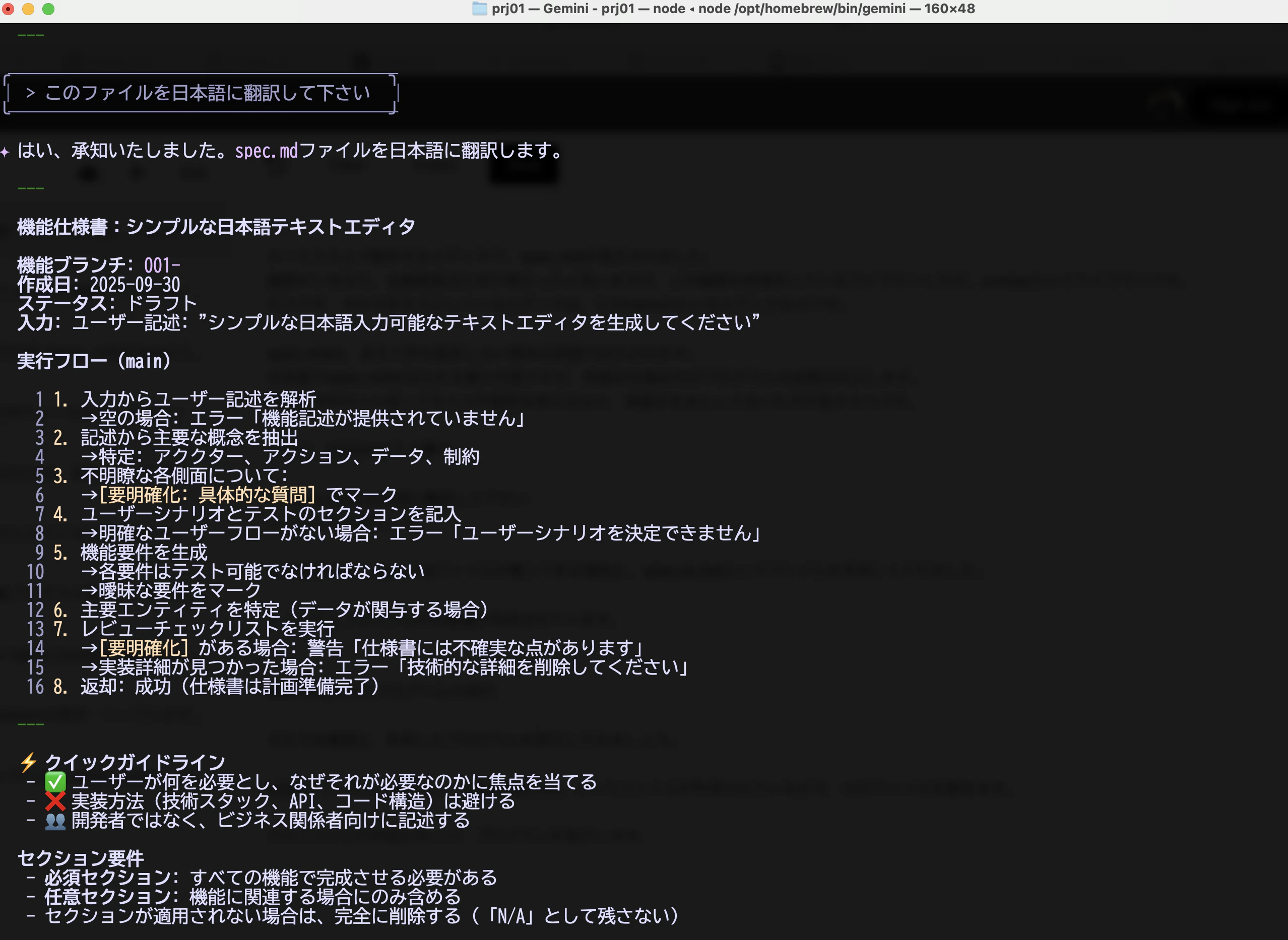Click the prompt input box containing このファイルを日本語に翻訳して下さい
1288x940 pixels.
click(201, 93)
